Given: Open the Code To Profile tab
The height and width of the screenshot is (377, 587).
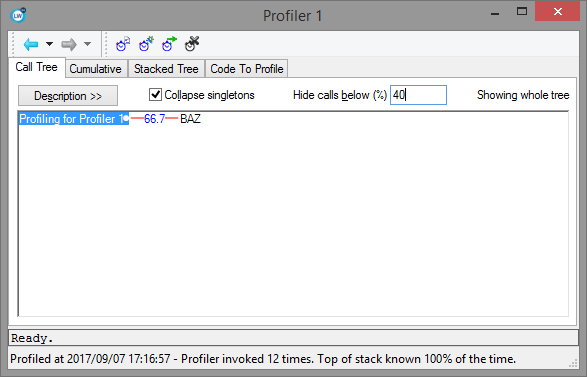Looking at the screenshot, I should 247,69.
